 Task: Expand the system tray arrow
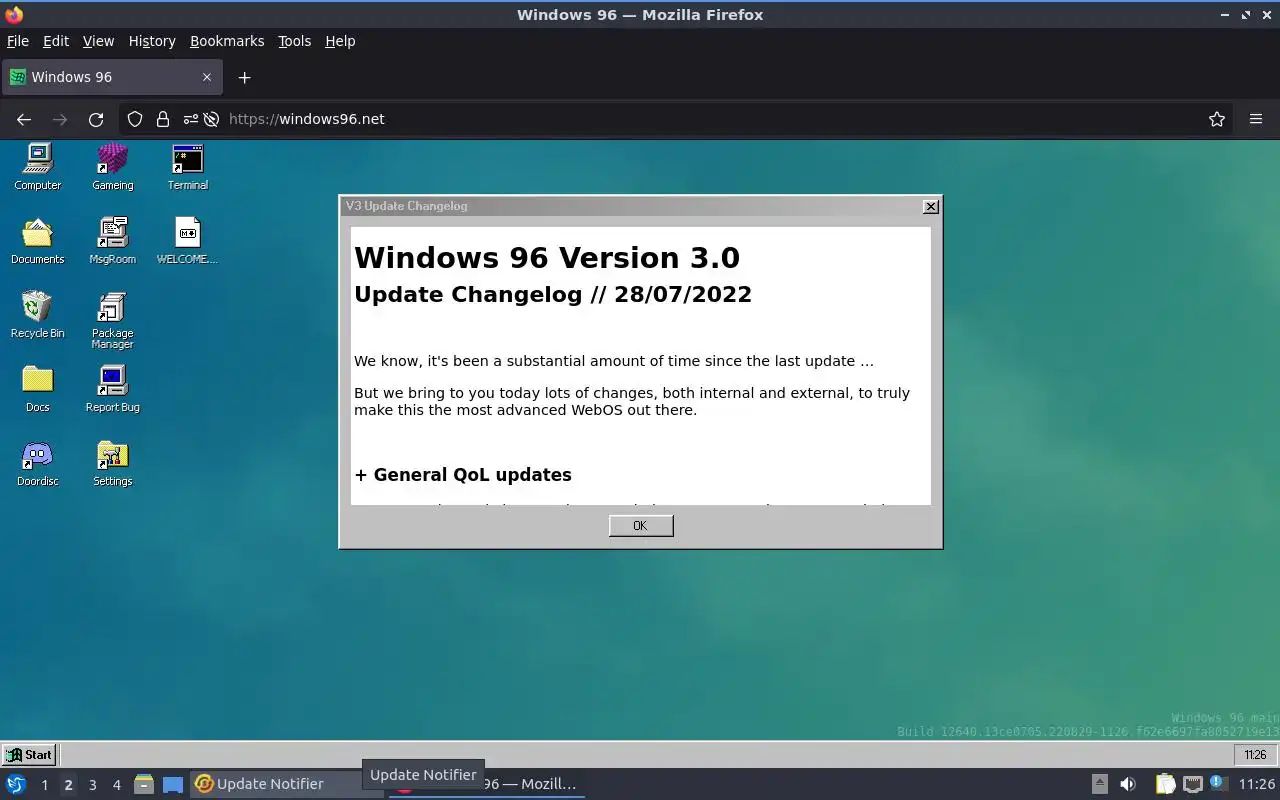coord(1099,784)
